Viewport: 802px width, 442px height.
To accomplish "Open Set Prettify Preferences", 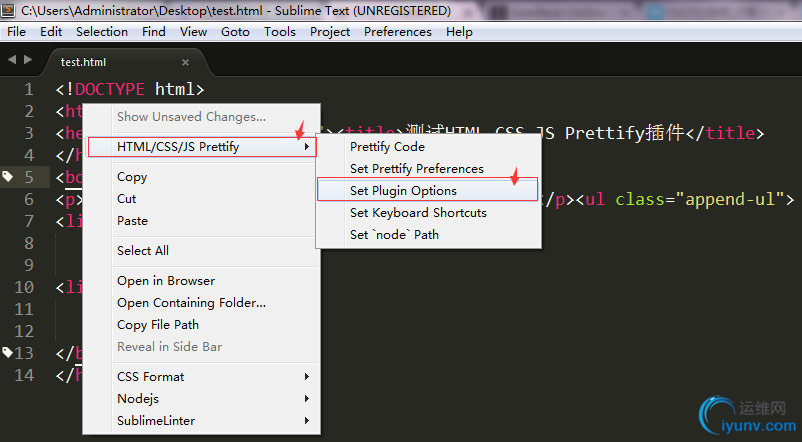I will (x=416, y=169).
